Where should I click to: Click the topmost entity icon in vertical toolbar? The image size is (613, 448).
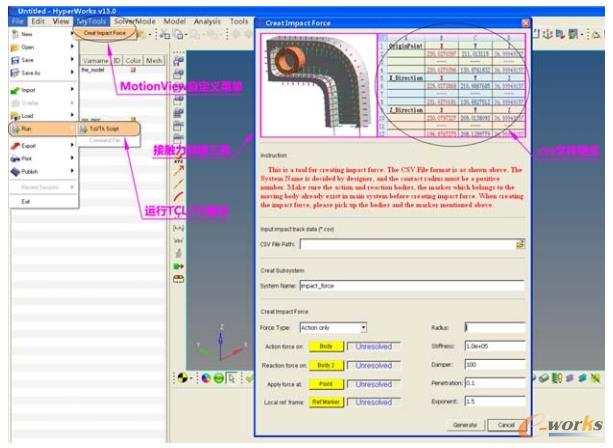(178, 61)
